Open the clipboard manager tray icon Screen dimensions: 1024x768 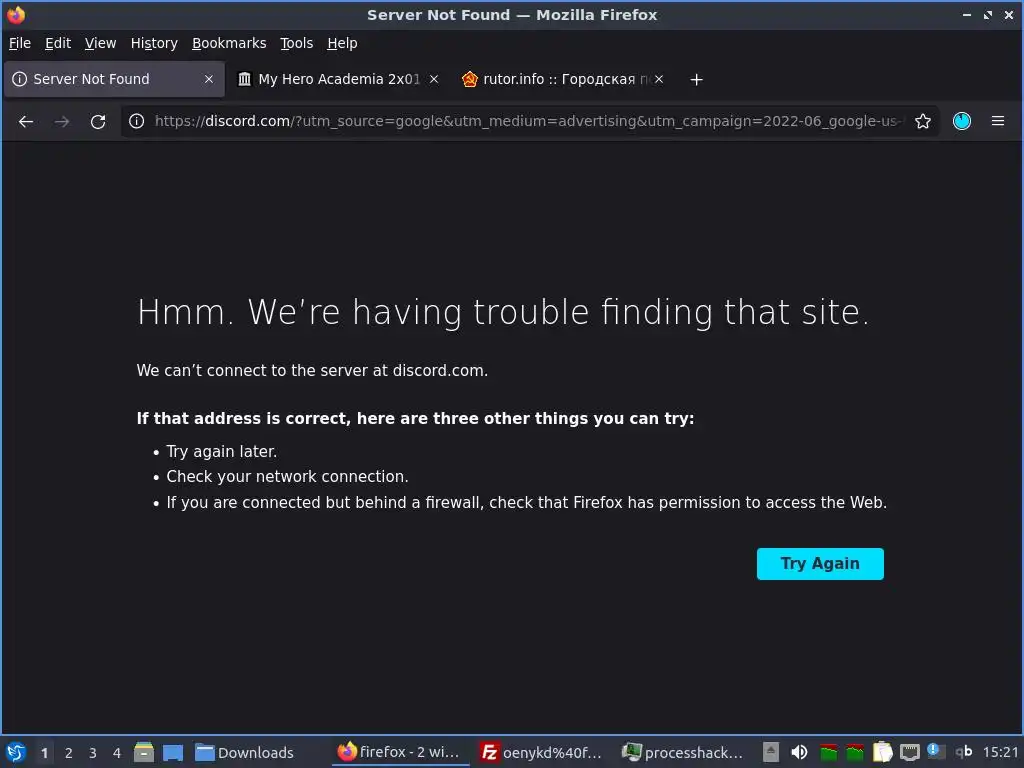tap(882, 752)
